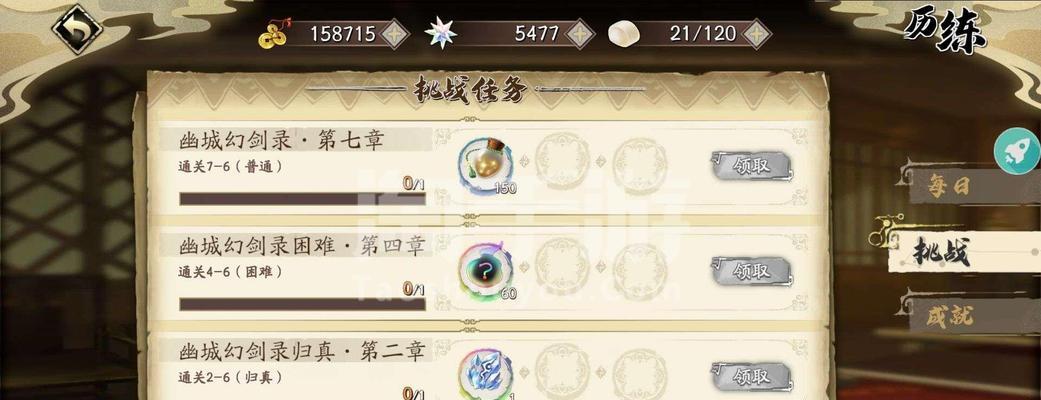
Task: Inspect the mystery question-mark orb reward
Action: (x=485, y=271)
